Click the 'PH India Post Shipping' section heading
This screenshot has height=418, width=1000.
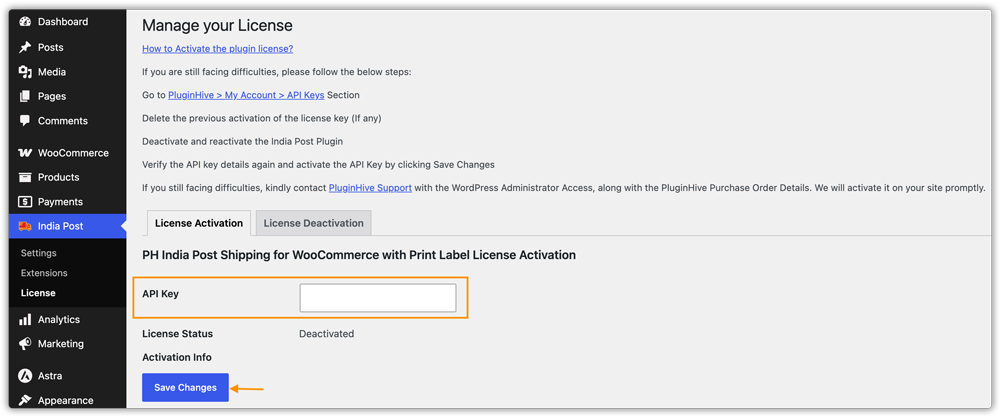[359, 255]
